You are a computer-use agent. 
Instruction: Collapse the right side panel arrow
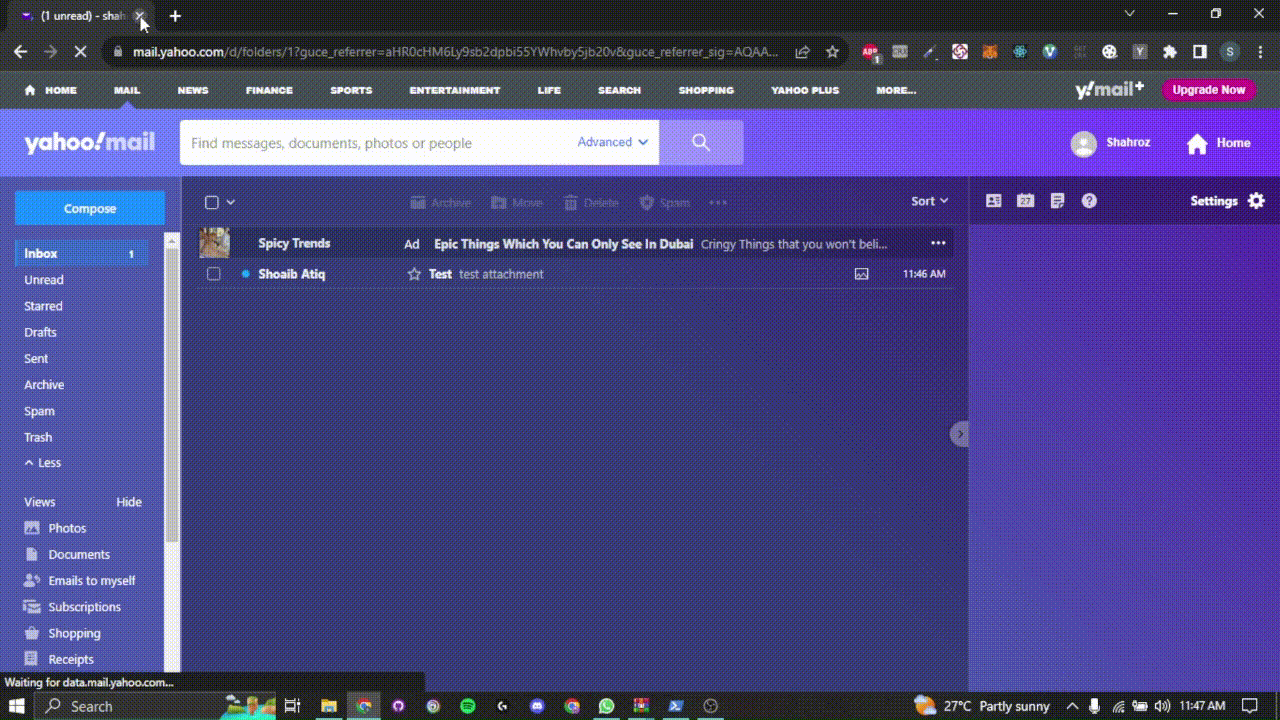959,434
